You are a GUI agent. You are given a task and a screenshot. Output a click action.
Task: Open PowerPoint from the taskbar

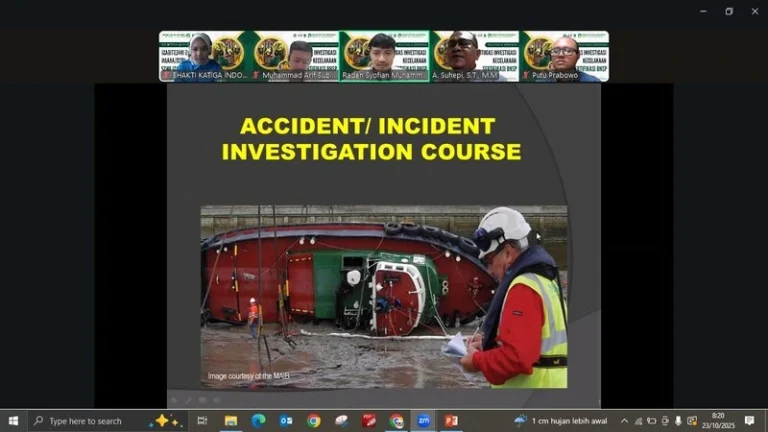451,421
